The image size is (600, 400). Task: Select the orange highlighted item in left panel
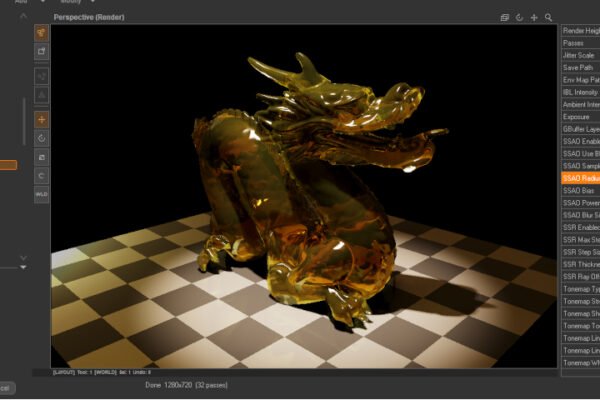tap(8, 165)
